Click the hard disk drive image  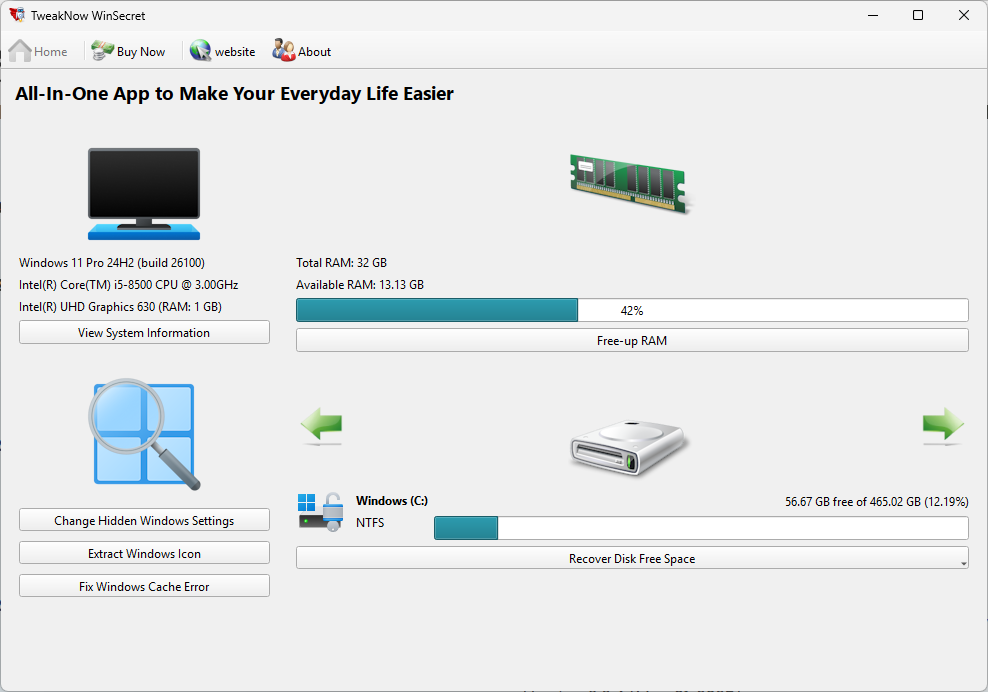coord(629,447)
